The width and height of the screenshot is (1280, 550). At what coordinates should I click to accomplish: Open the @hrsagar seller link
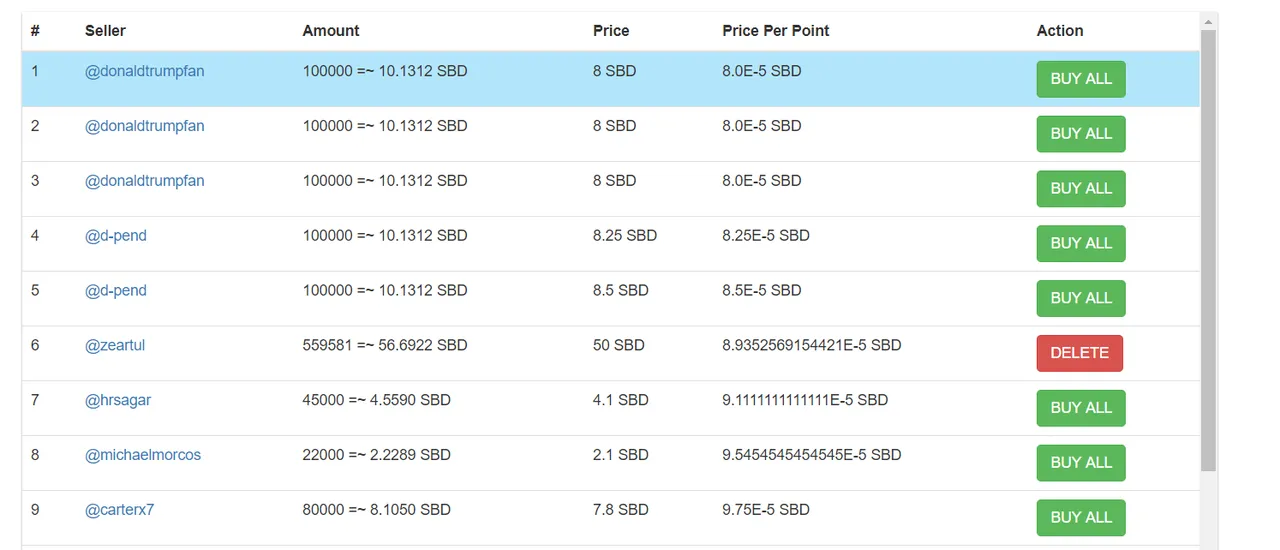pyautogui.click(x=118, y=400)
